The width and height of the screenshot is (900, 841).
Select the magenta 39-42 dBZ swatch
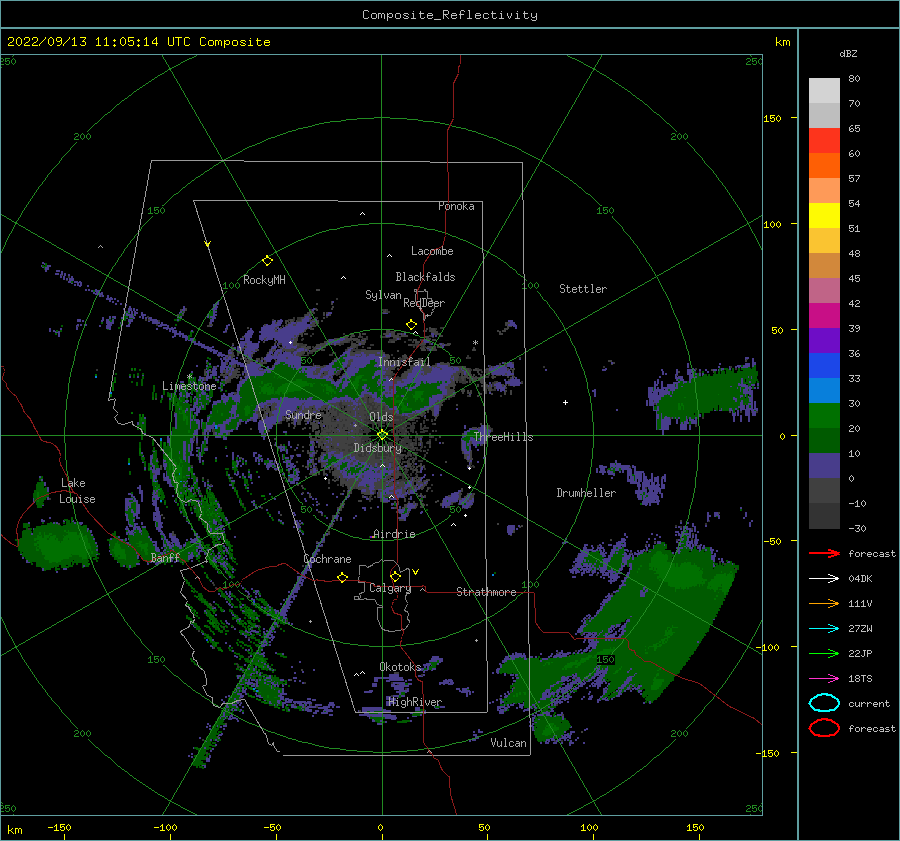pos(824,315)
